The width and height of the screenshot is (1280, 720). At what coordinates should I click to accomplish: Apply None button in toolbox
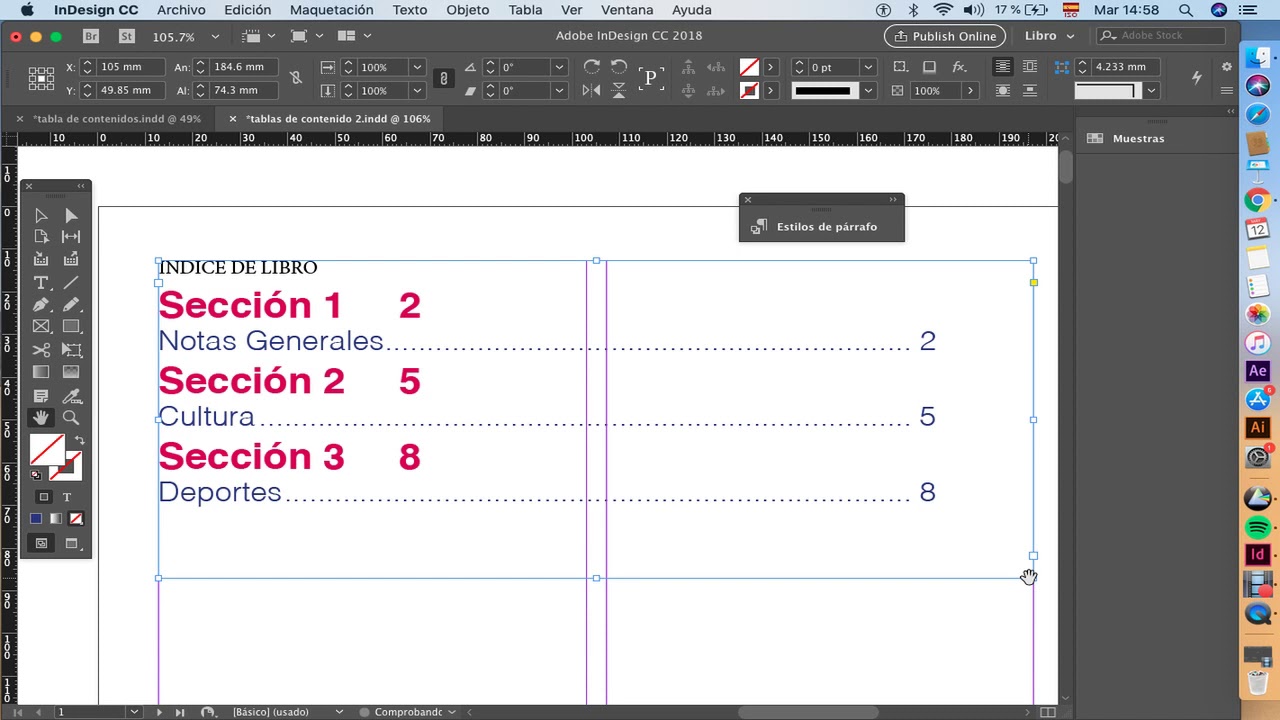(76, 519)
